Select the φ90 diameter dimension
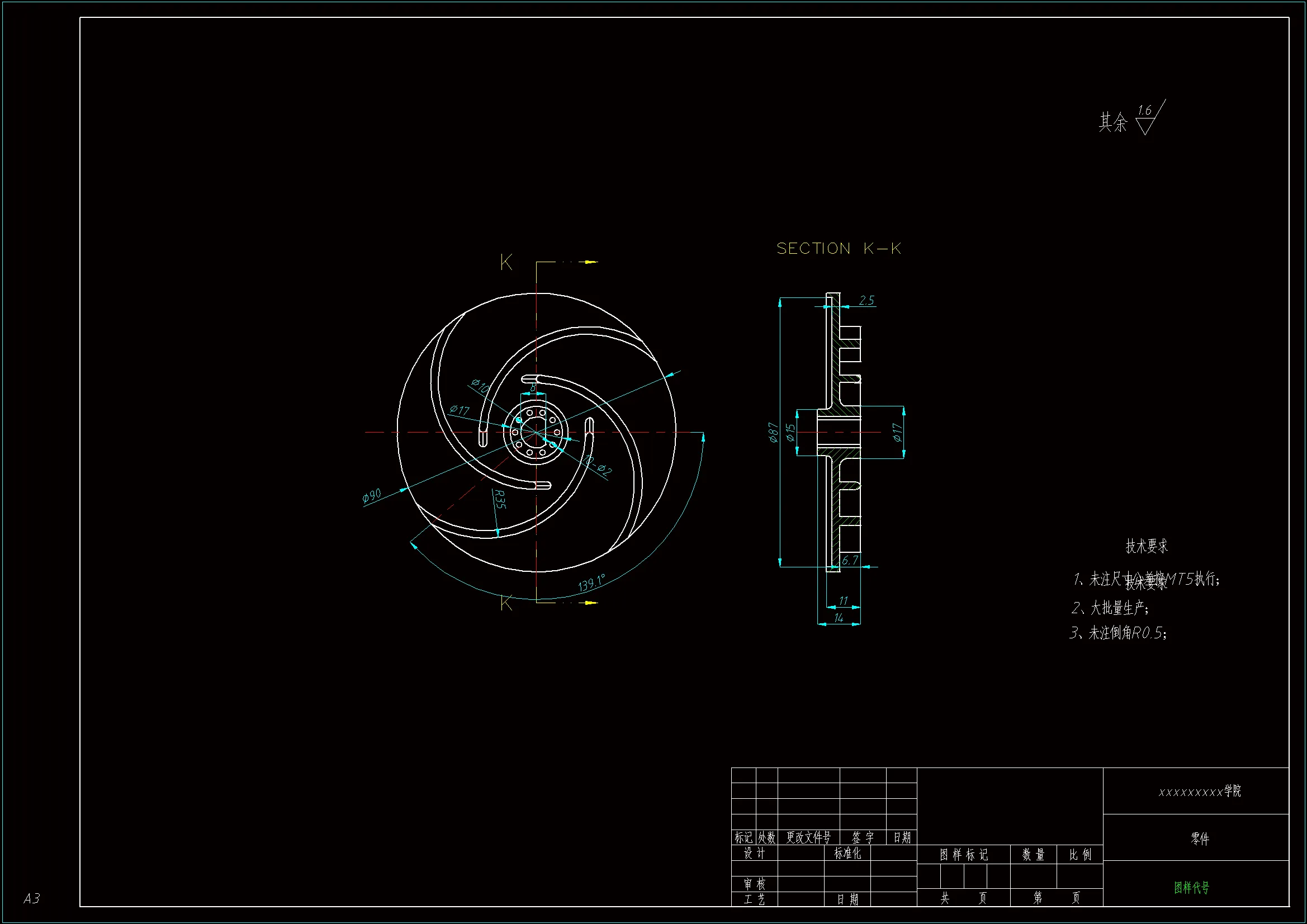1307x924 pixels. (372, 495)
